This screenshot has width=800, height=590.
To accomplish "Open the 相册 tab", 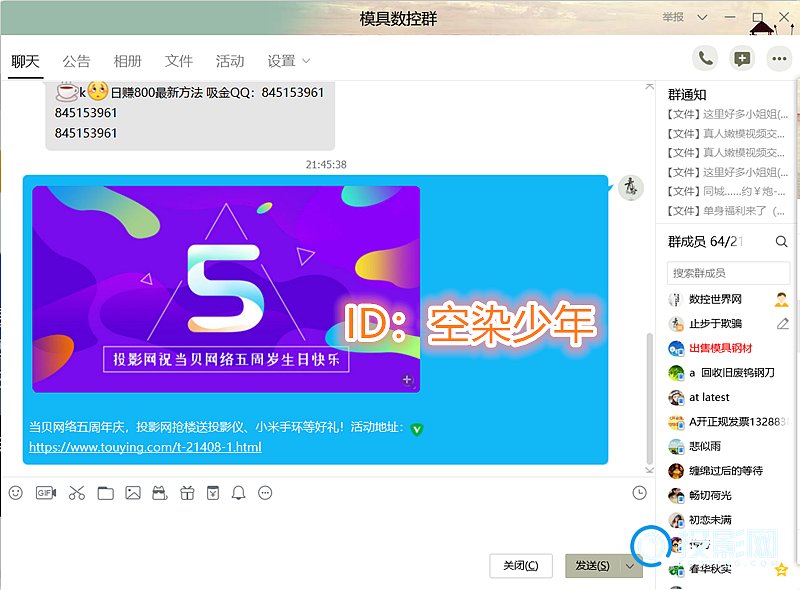I will [x=128, y=61].
